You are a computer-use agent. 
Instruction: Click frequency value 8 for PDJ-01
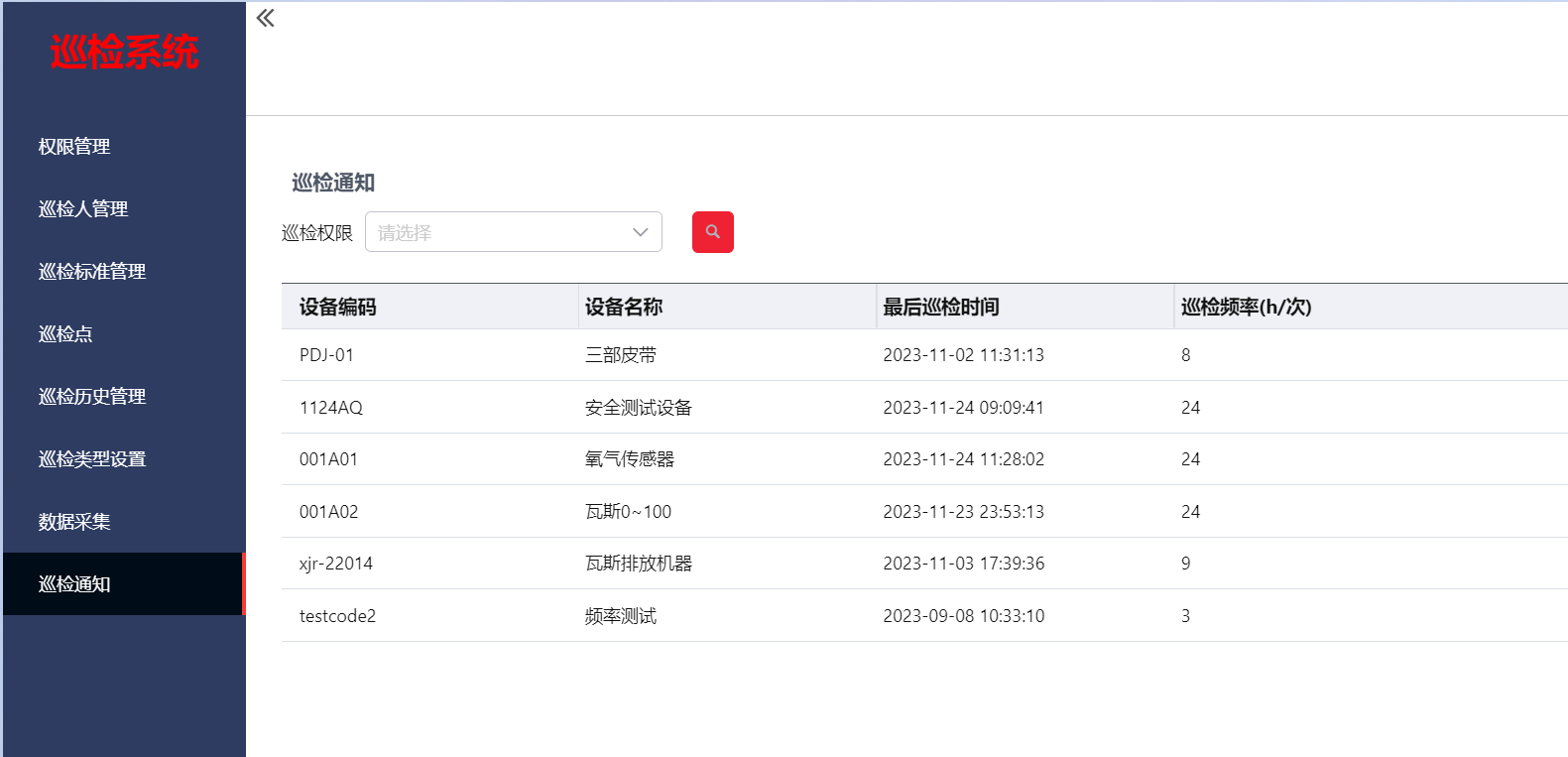point(1186,355)
